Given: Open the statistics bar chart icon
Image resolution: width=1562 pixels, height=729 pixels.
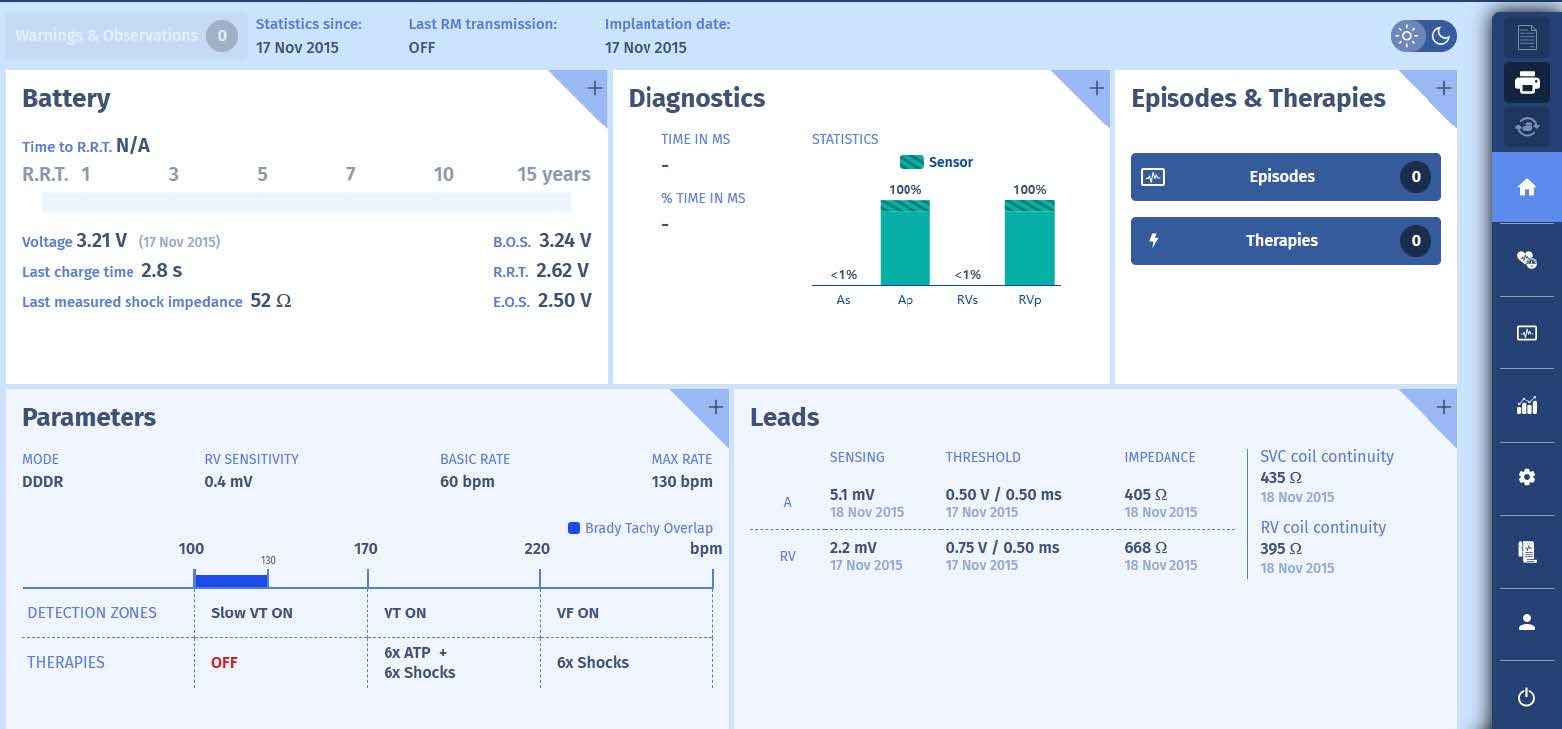Looking at the screenshot, I should (x=1526, y=405).
